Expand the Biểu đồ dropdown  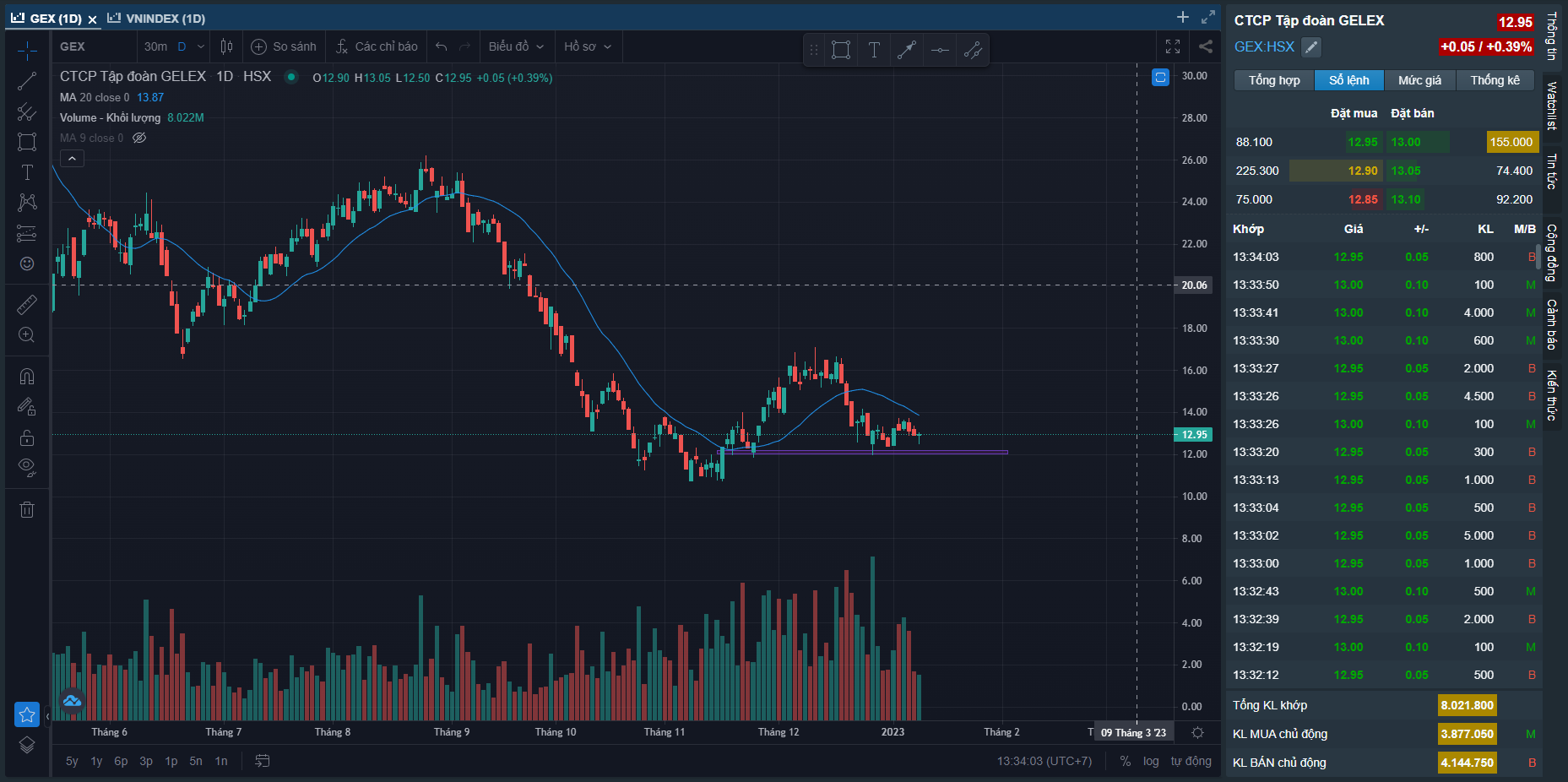pyautogui.click(x=516, y=46)
